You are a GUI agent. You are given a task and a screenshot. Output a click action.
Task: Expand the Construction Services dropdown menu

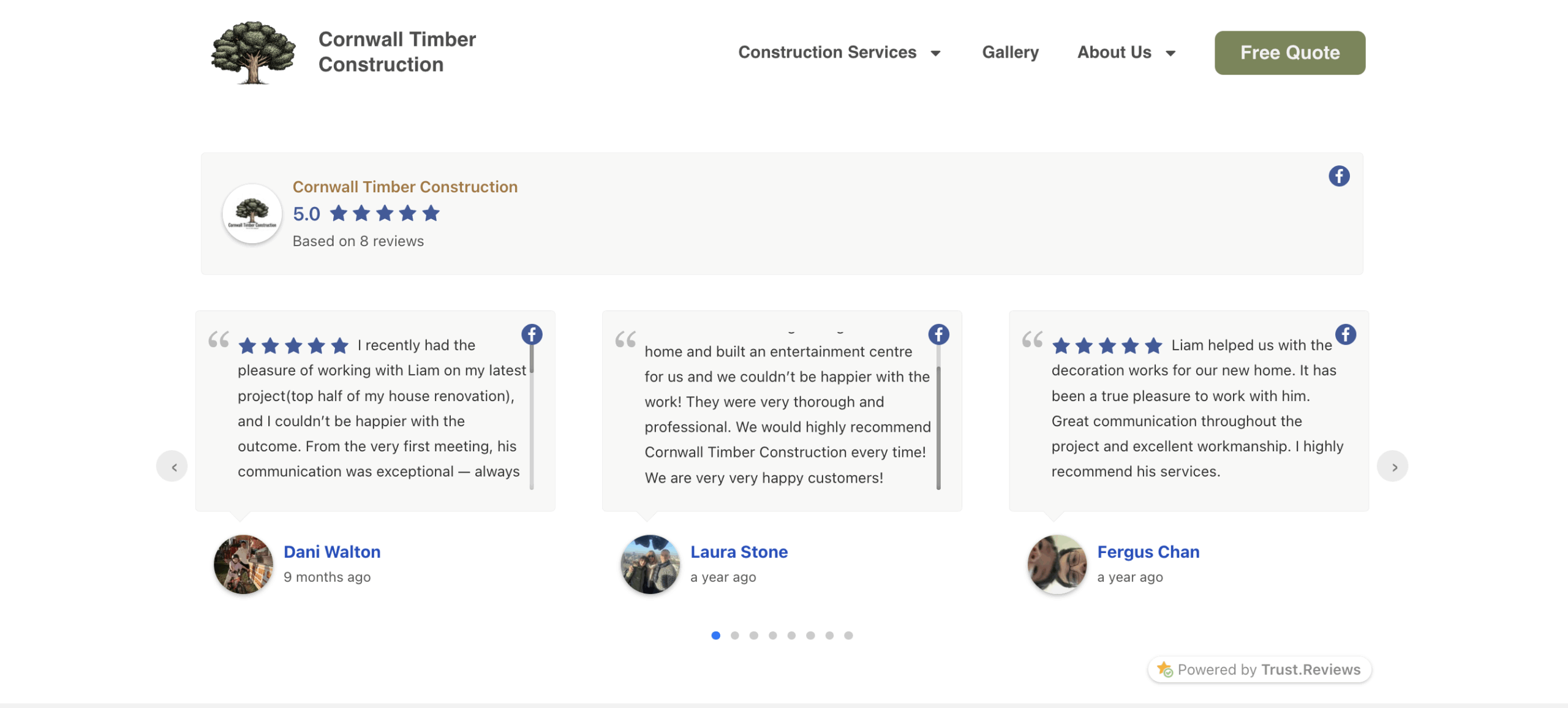click(x=827, y=53)
